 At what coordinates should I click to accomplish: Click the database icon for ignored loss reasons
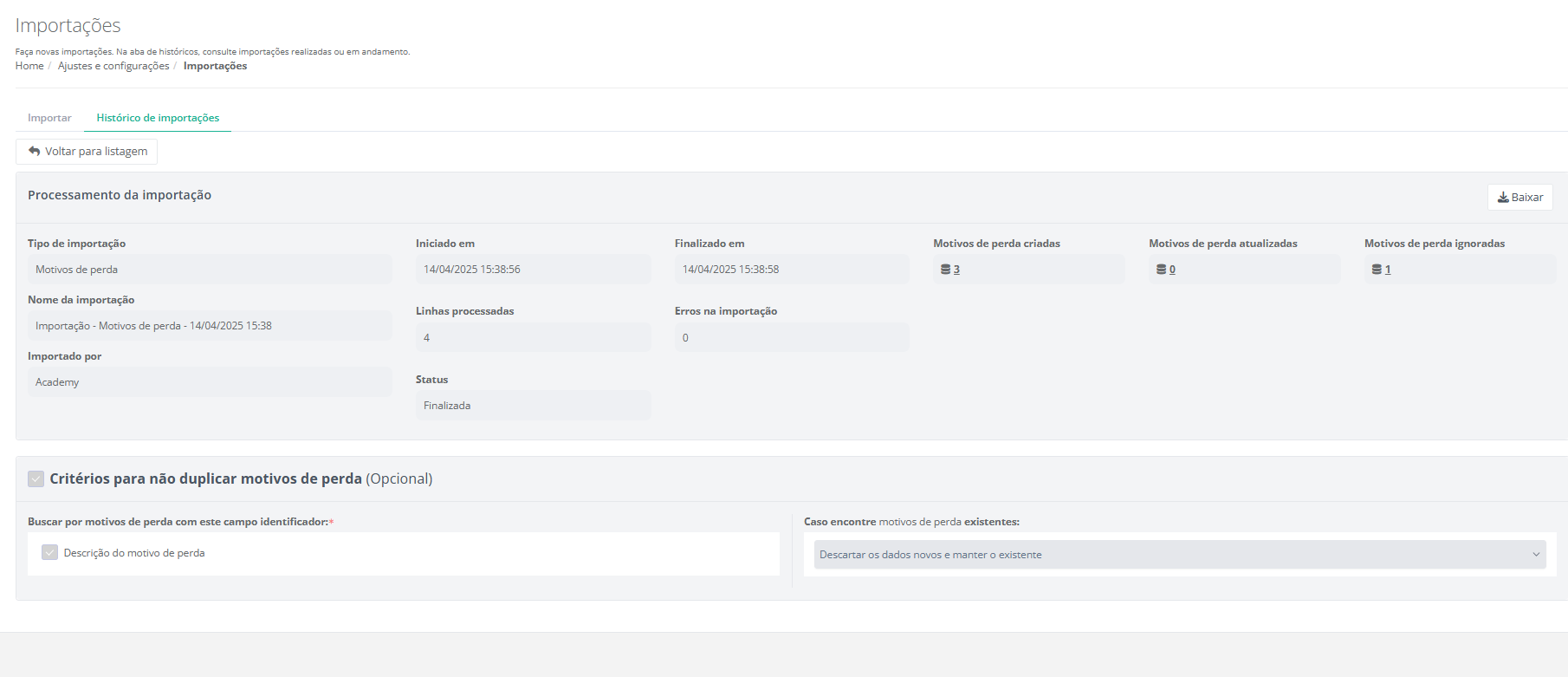point(1376,270)
